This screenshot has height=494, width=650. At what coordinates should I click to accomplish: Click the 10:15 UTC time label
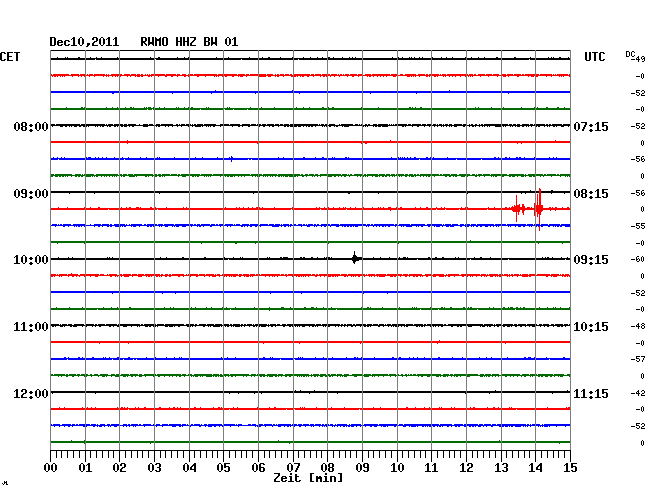point(591,327)
